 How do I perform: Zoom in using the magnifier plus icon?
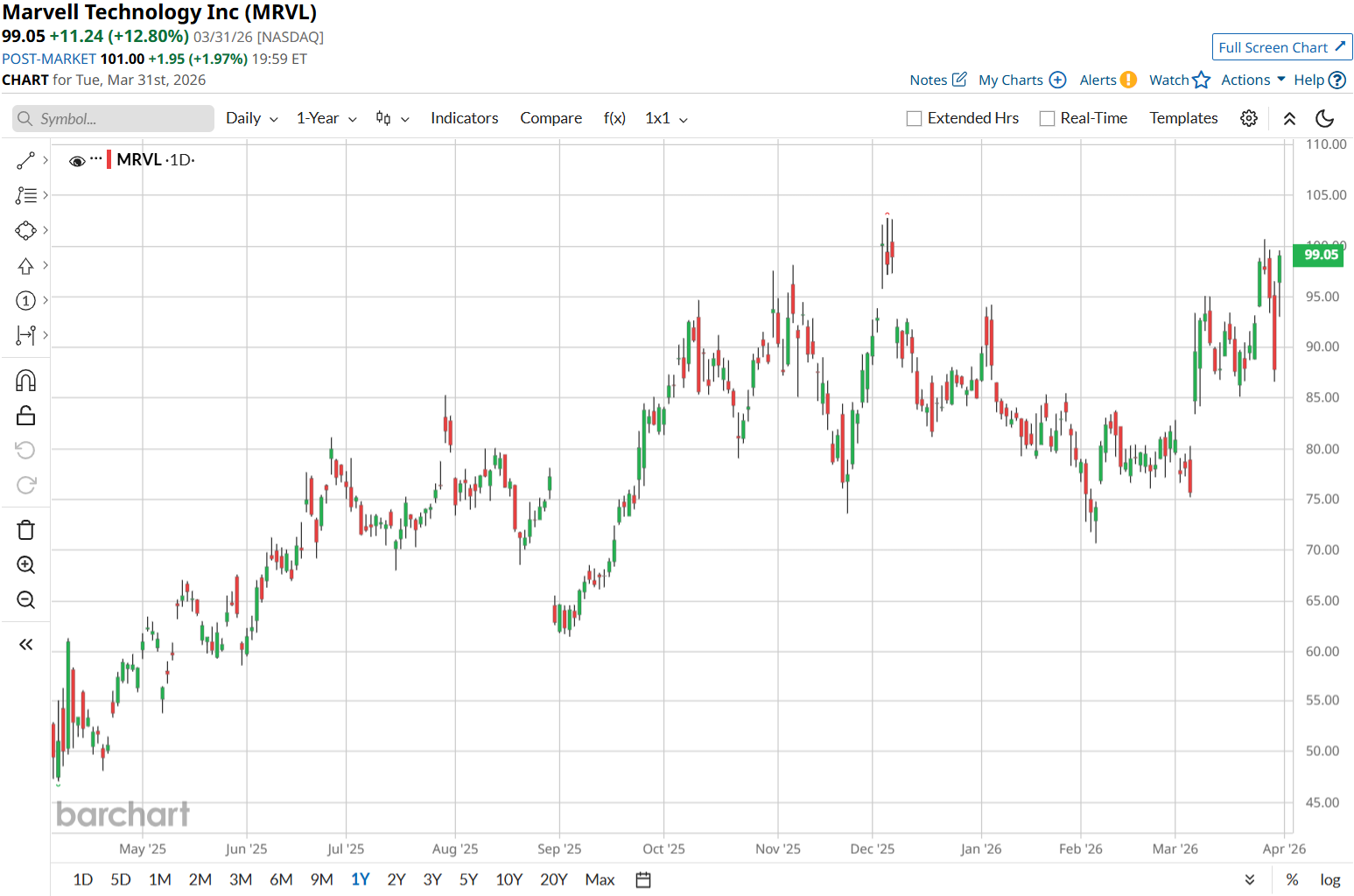pos(25,565)
